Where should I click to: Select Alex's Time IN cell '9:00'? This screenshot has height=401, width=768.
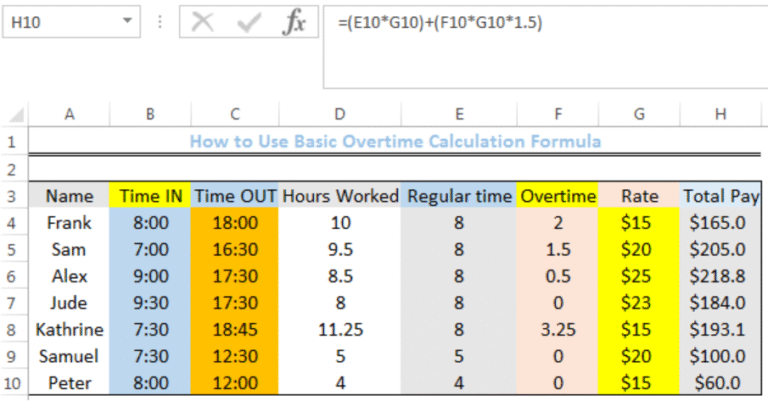pos(150,276)
